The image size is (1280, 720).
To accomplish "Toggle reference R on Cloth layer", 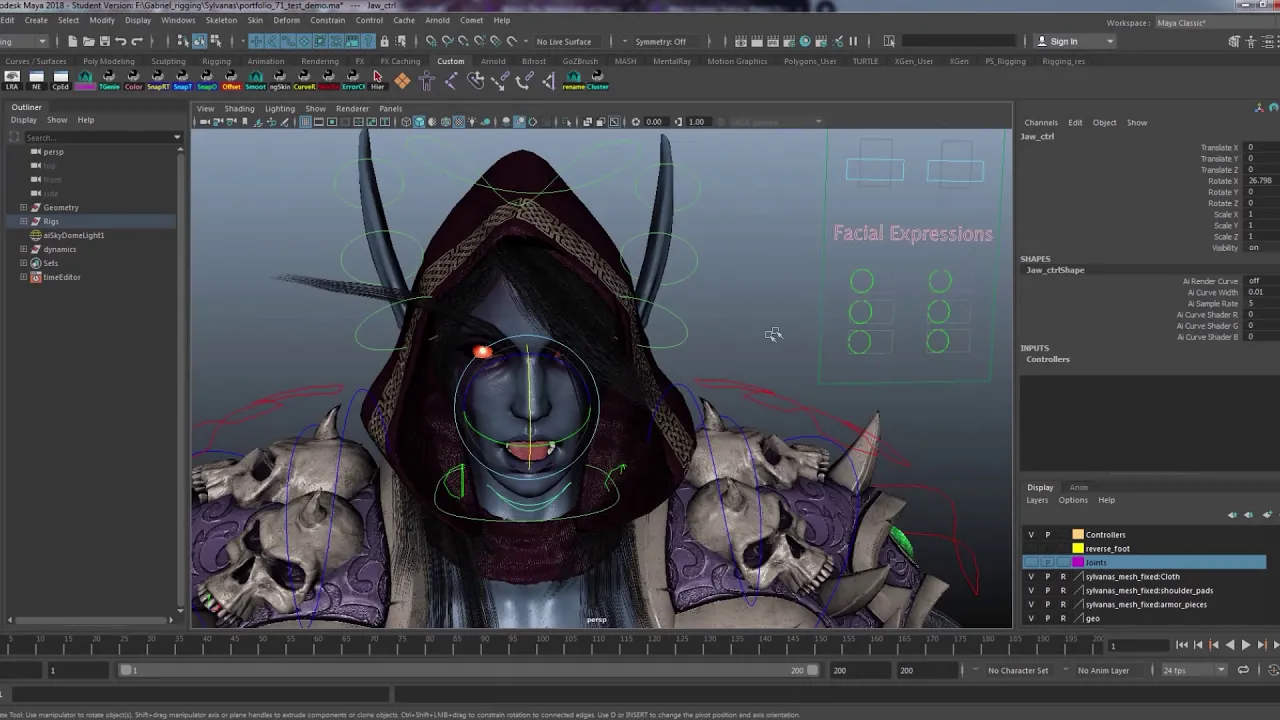I will pos(1063,577).
